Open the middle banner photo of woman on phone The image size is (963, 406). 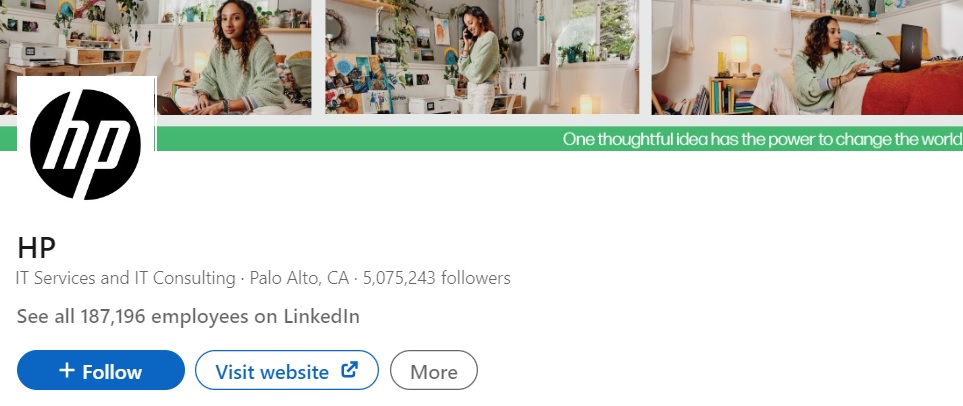coord(482,57)
